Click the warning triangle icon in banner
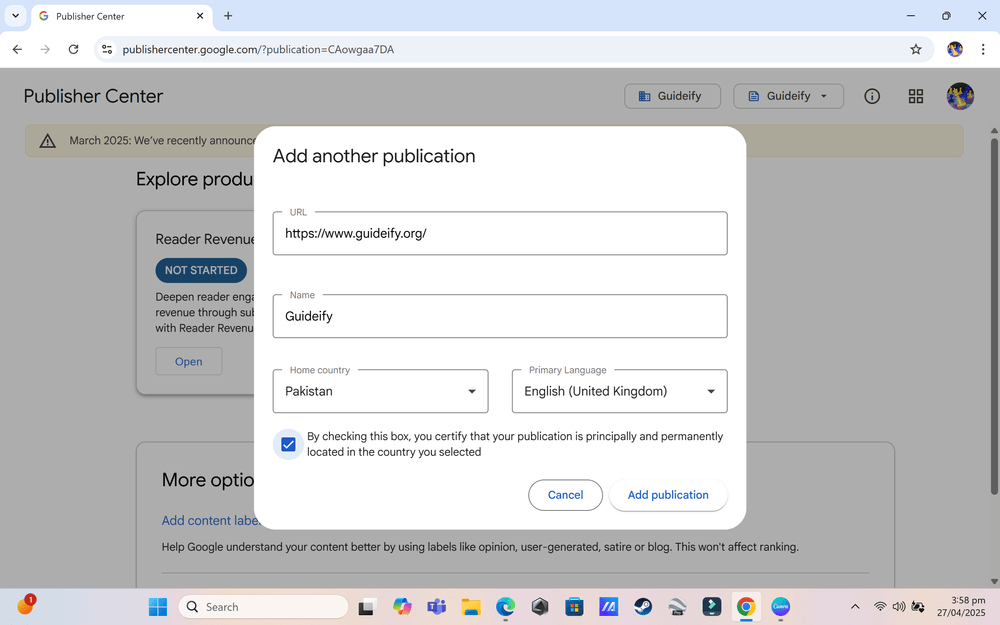Screen dimensions: 1000x625 coord(48,141)
